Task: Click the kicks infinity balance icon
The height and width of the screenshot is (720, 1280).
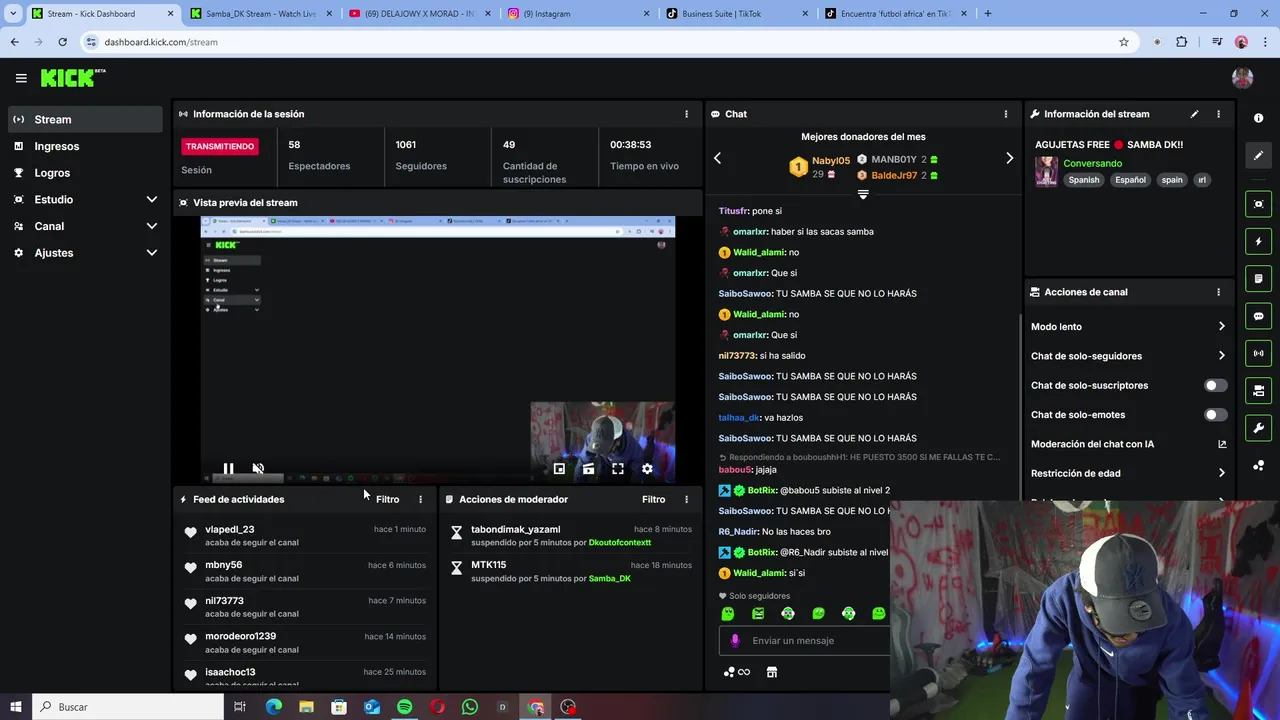Action: pyautogui.click(x=737, y=672)
